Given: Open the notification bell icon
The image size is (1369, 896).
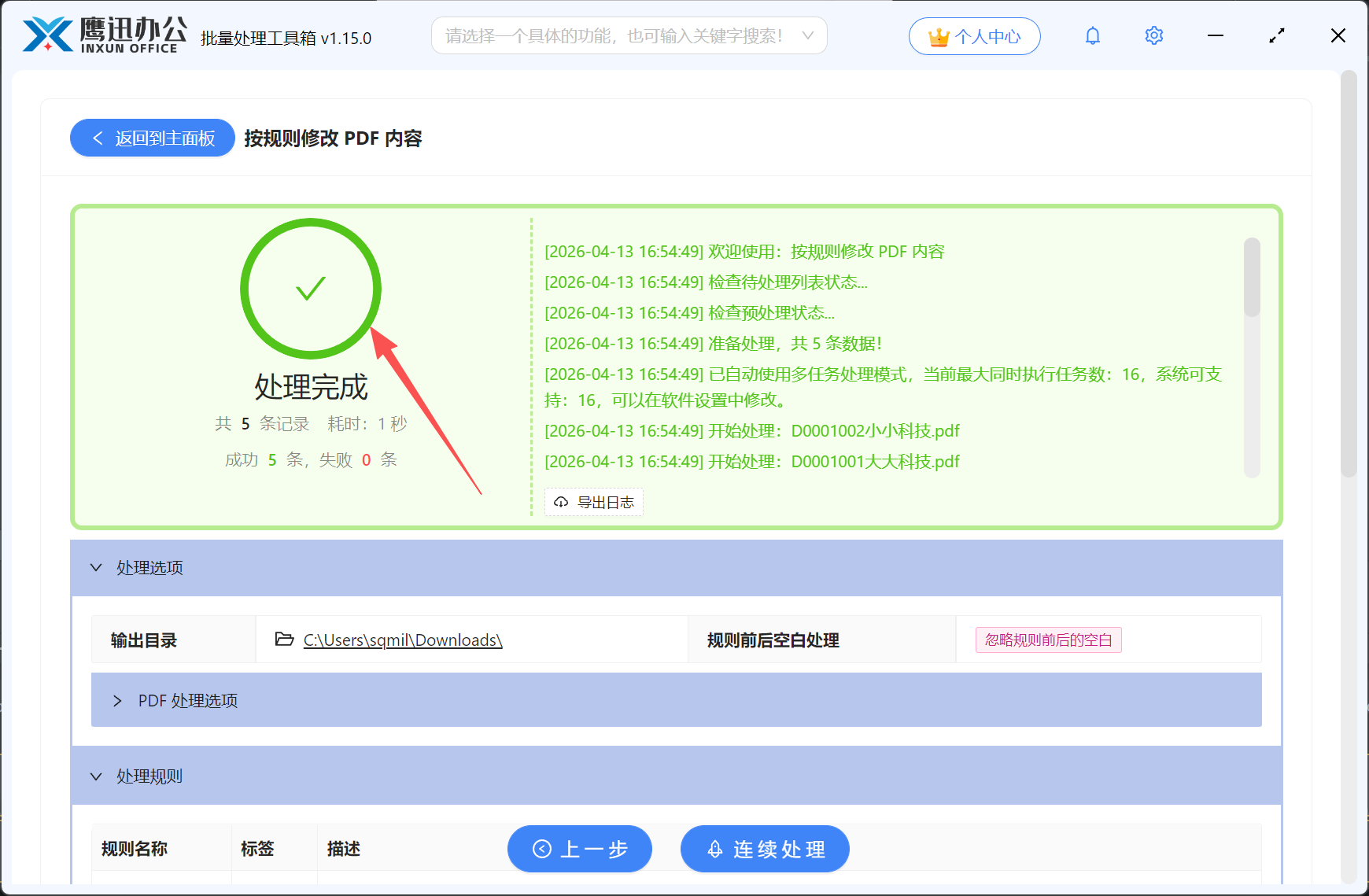Looking at the screenshot, I should 1093,35.
